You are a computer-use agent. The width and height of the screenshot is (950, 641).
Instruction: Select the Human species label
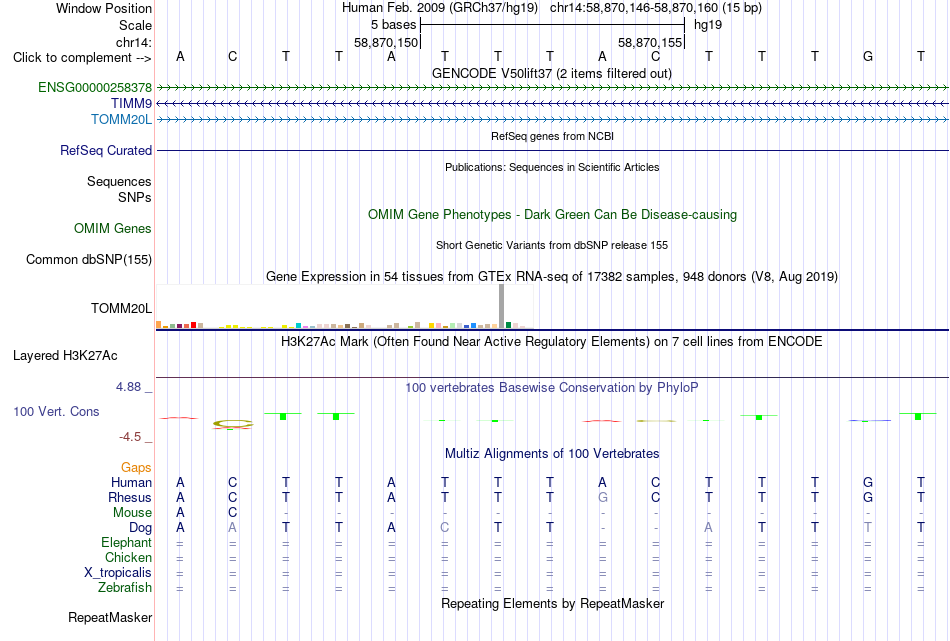pos(131,483)
